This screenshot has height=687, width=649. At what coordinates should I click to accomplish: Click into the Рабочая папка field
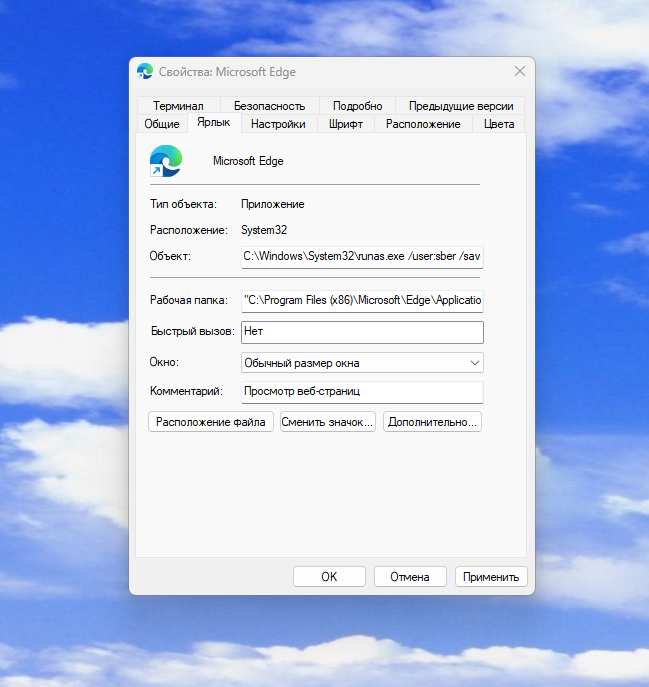(362, 301)
